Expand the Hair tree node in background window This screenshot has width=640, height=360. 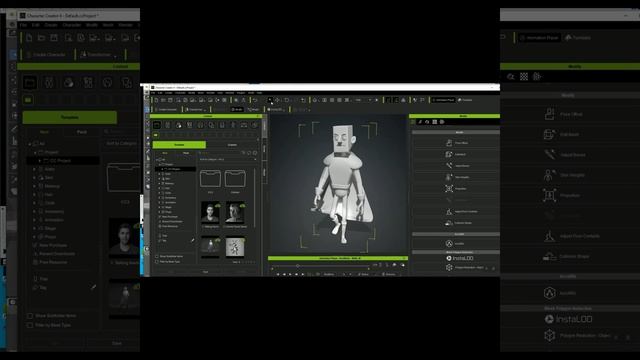35,195
